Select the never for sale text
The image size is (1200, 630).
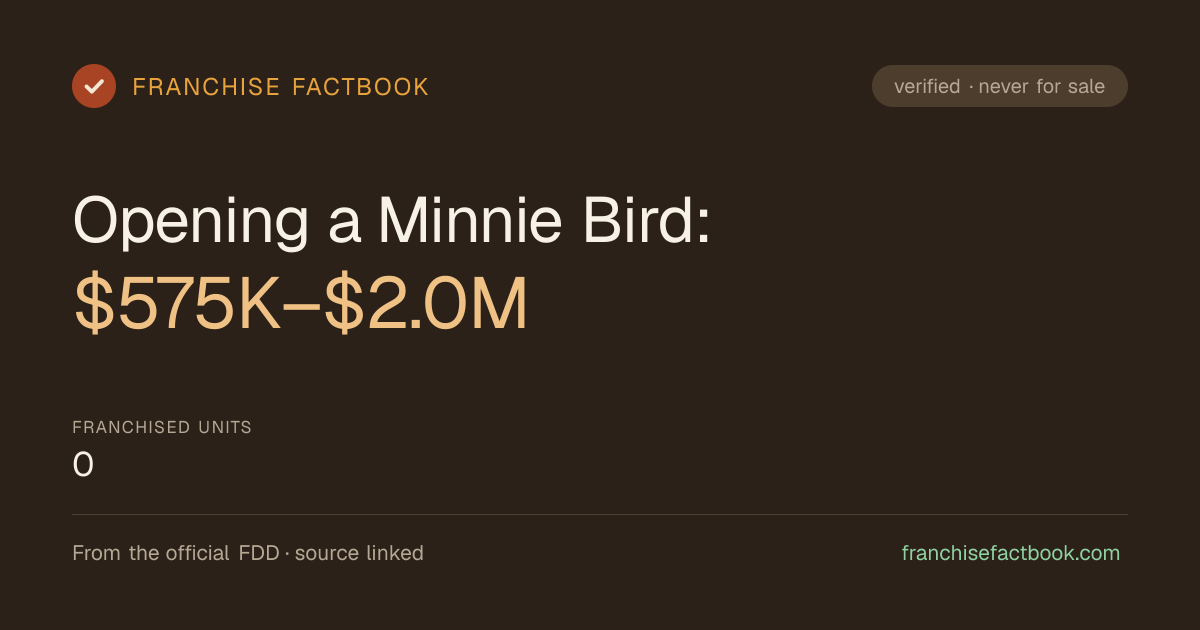tap(1042, 87)
